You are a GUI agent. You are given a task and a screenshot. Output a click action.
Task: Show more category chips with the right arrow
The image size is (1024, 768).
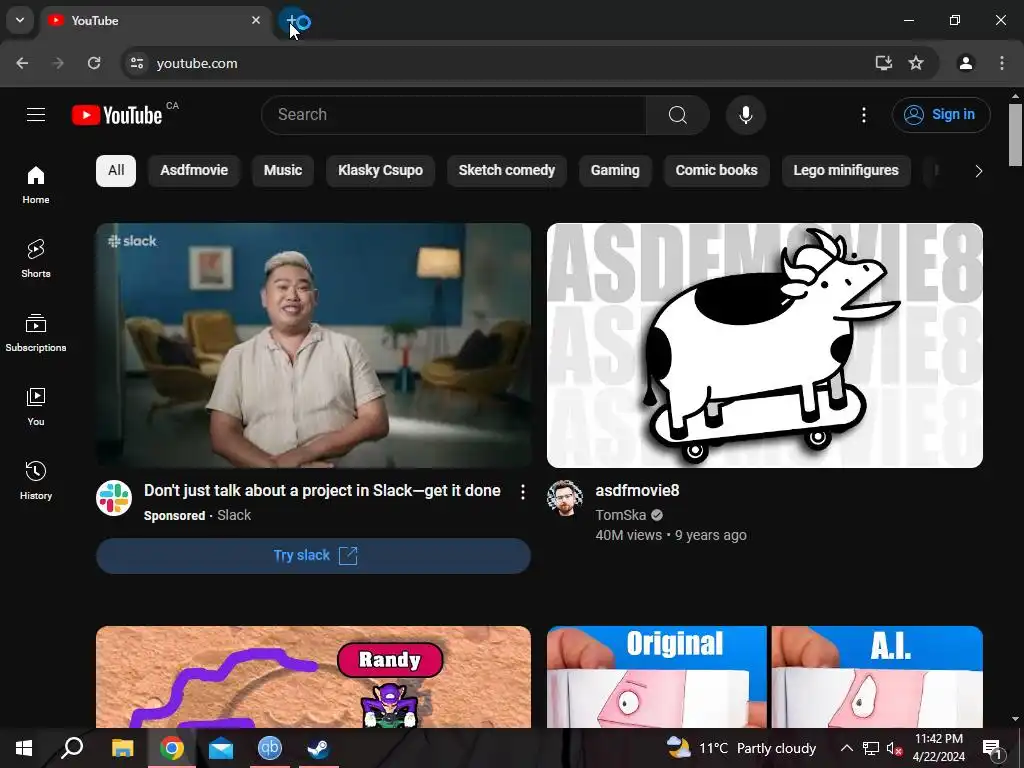pos(978,171)
